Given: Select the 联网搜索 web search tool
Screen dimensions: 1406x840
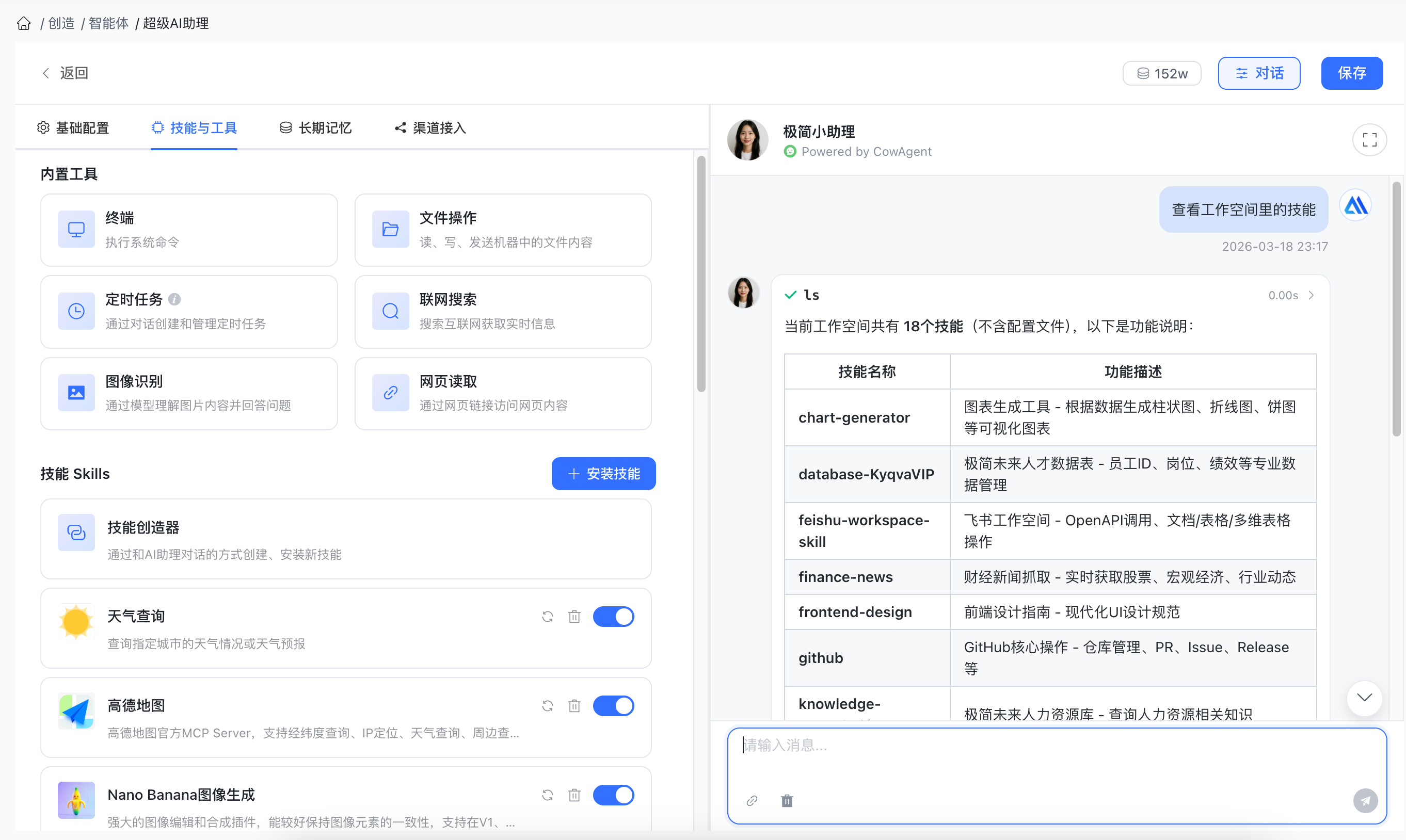Looking at the screenshot, I should point(503,311).
